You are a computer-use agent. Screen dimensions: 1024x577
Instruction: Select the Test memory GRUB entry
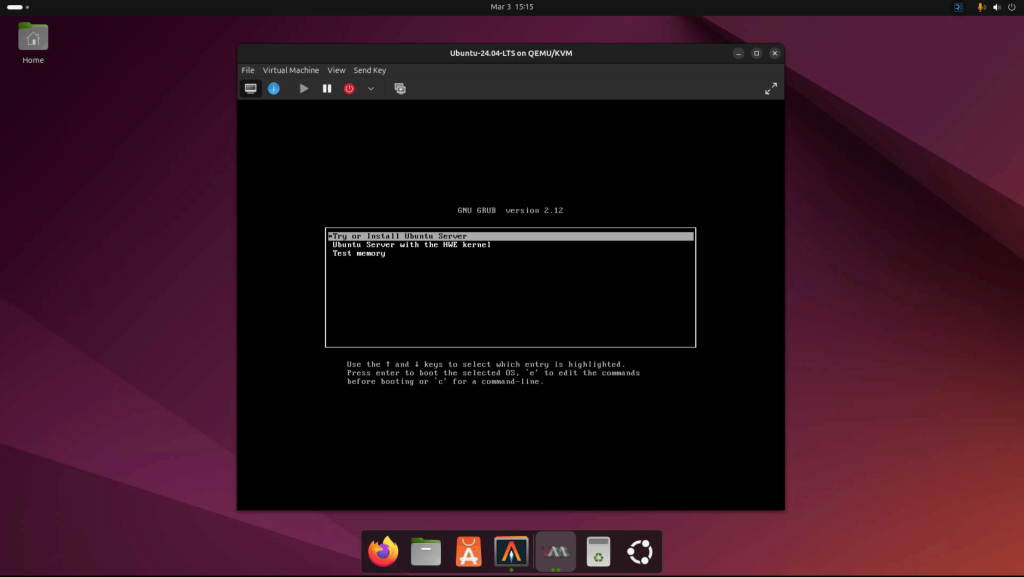pos(360,252)
